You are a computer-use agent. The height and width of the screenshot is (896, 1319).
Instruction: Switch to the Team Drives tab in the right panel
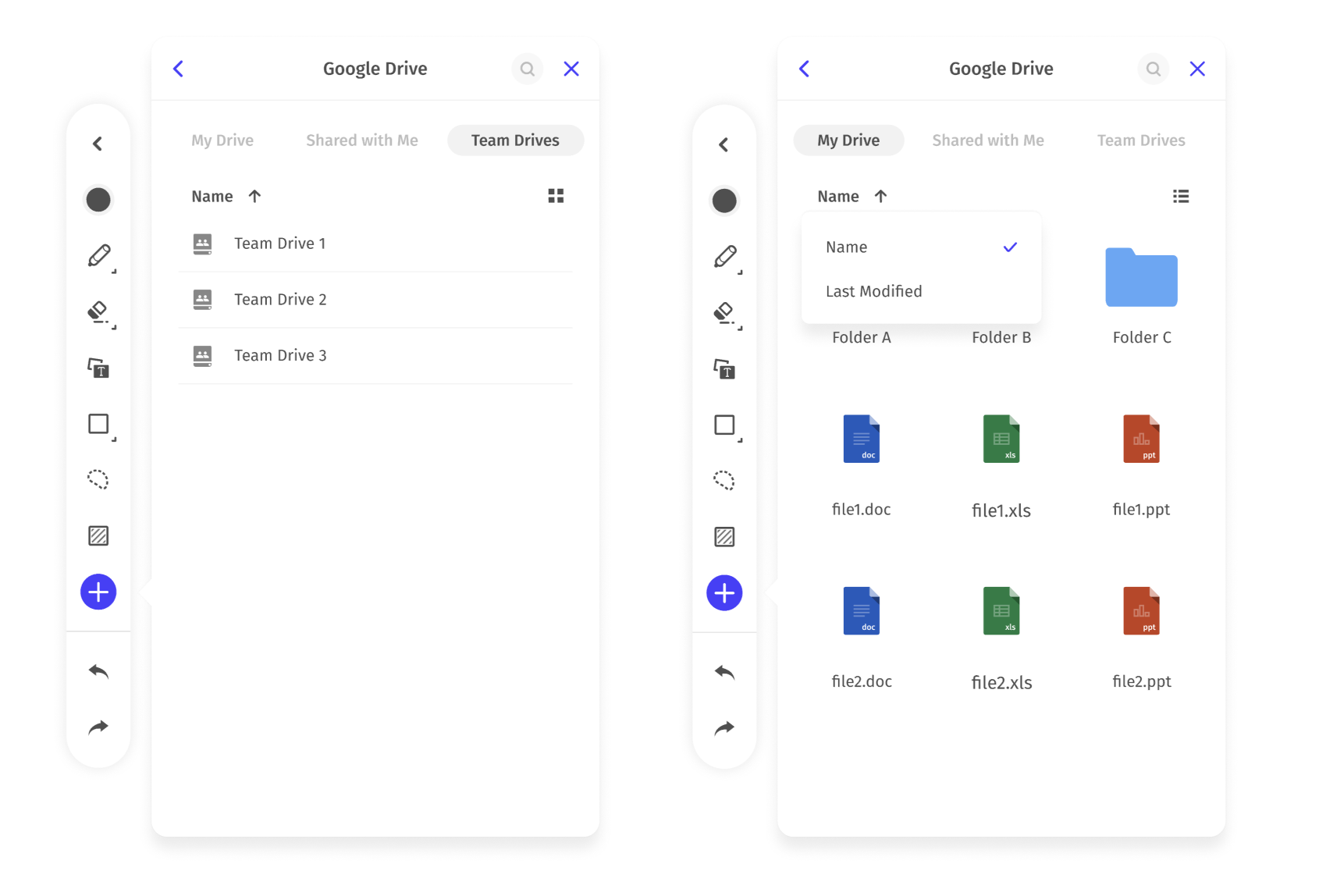pyautogui.click(x=1140, y=140)
